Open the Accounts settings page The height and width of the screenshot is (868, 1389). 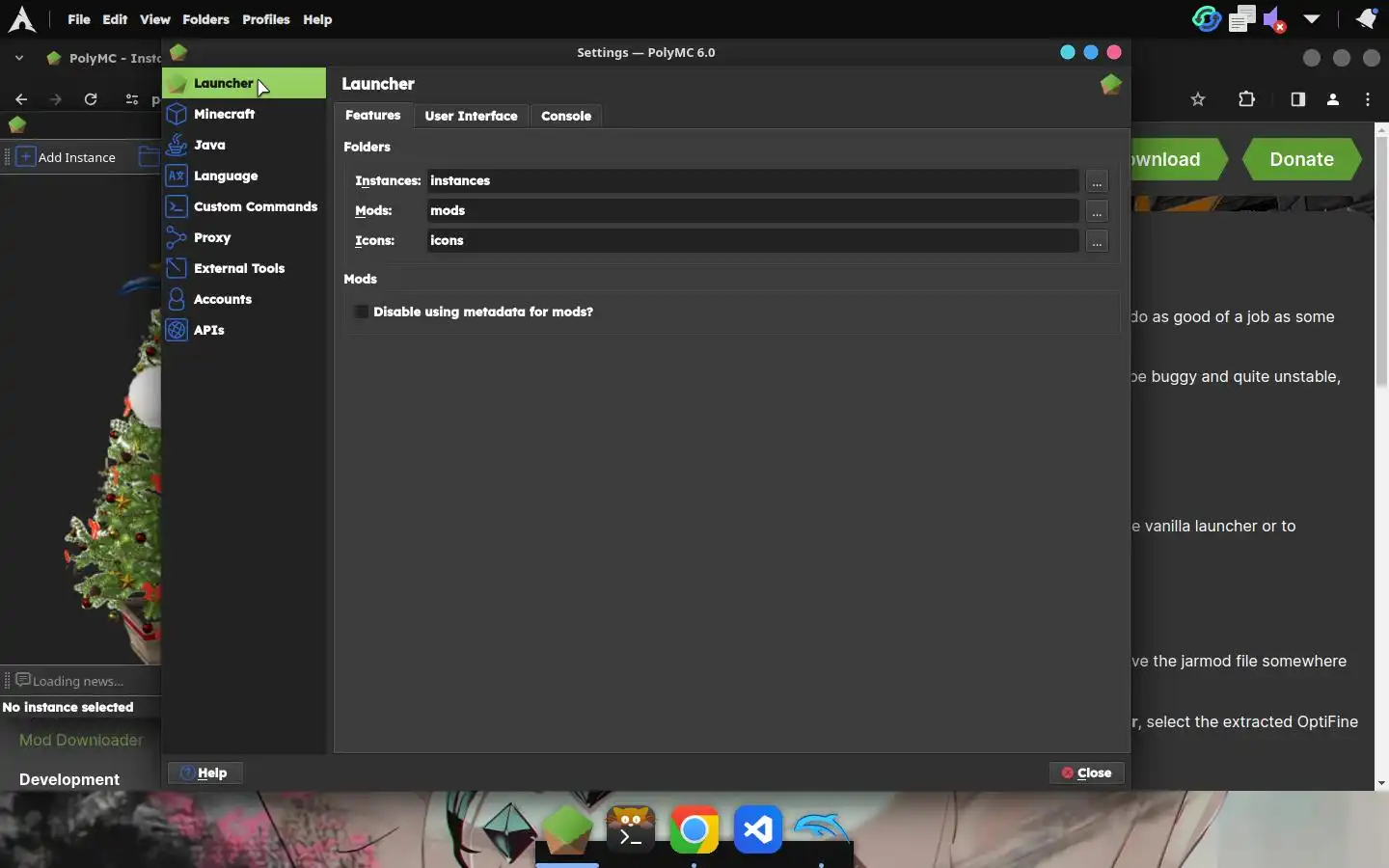[x=243, y=299]
